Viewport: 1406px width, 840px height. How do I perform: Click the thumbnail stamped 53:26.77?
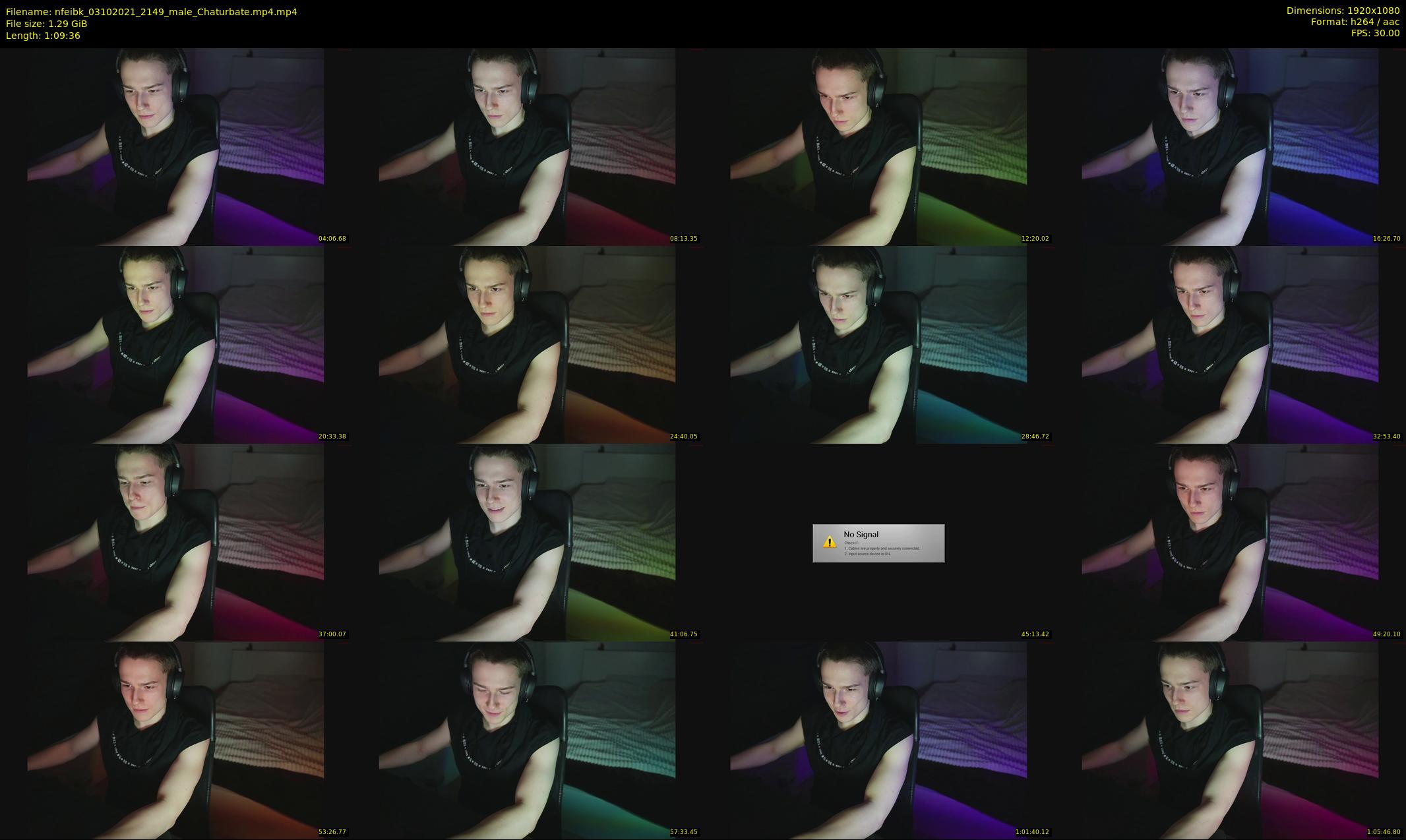click(175, 740)
